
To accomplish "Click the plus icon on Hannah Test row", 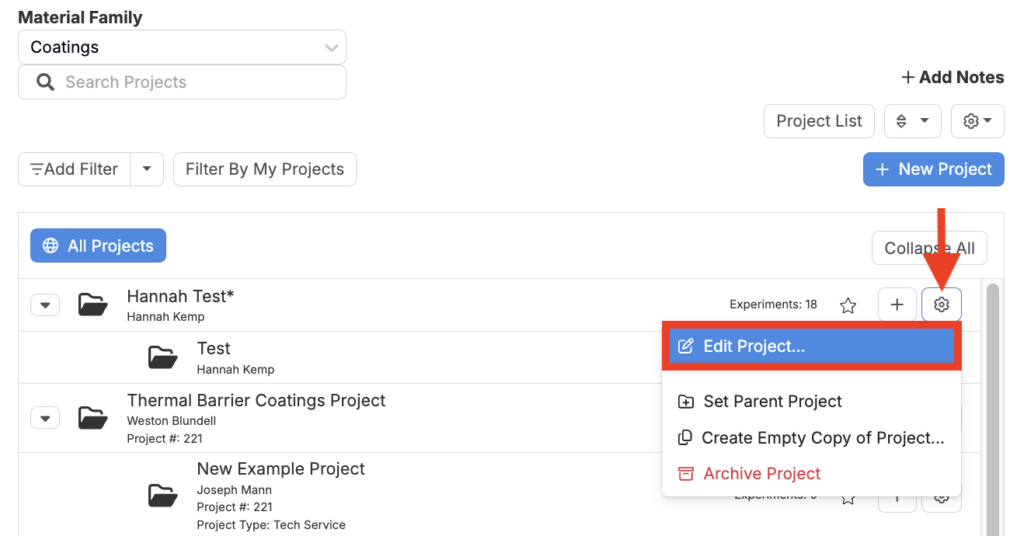I will coord(897,305).
